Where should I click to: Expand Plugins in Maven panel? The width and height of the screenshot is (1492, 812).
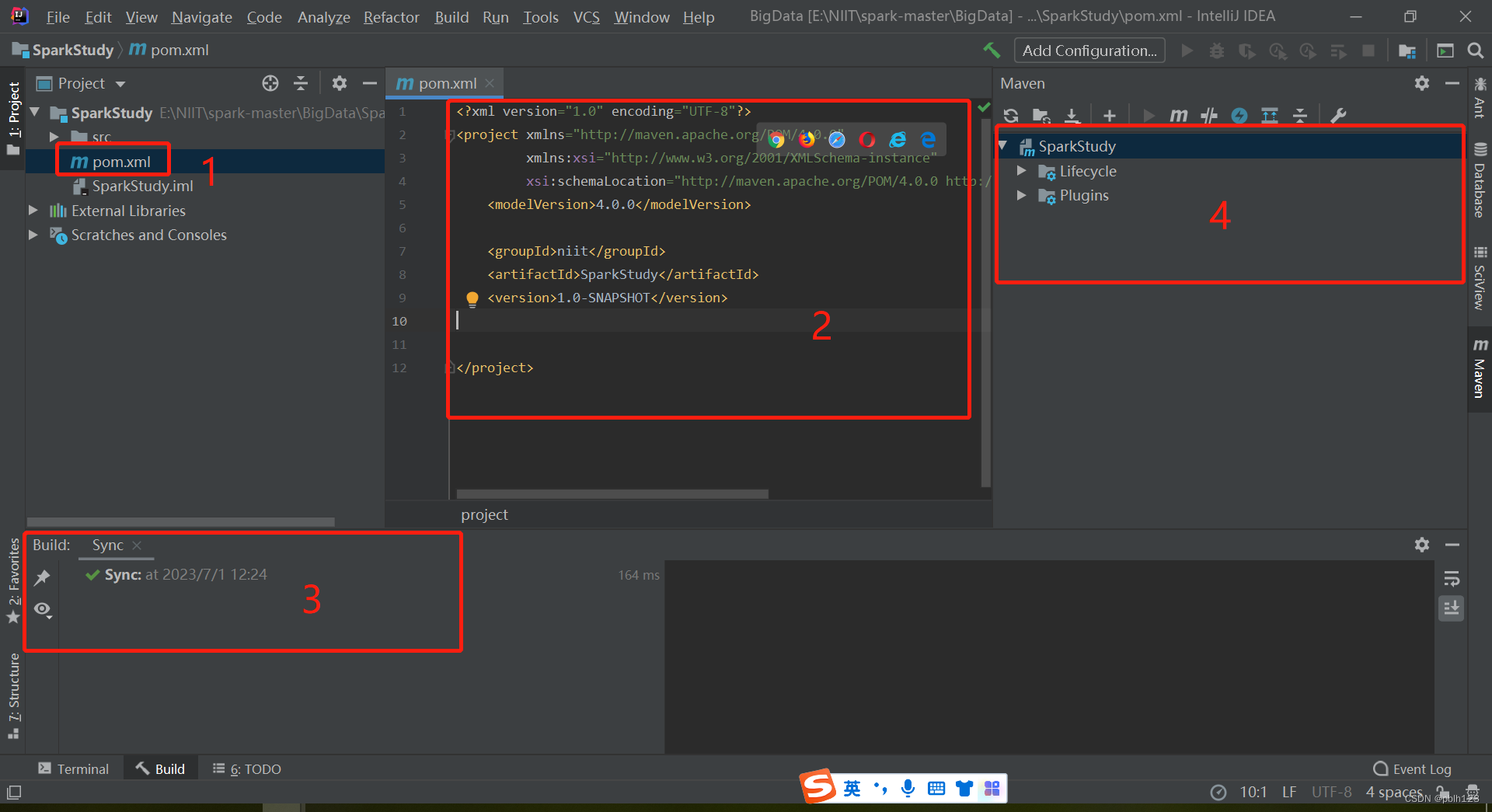click(1022, 195)
